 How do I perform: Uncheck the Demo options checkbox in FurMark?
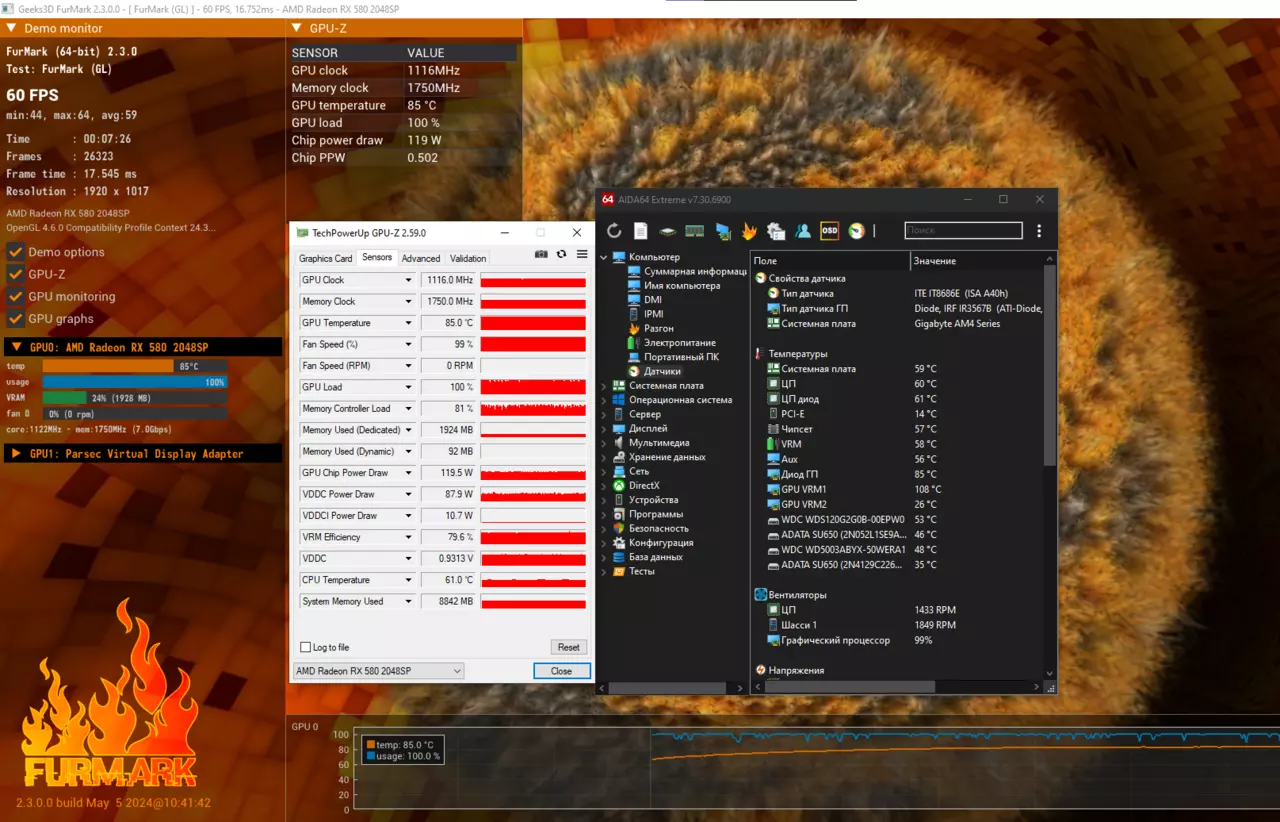[x=15, y=252]
